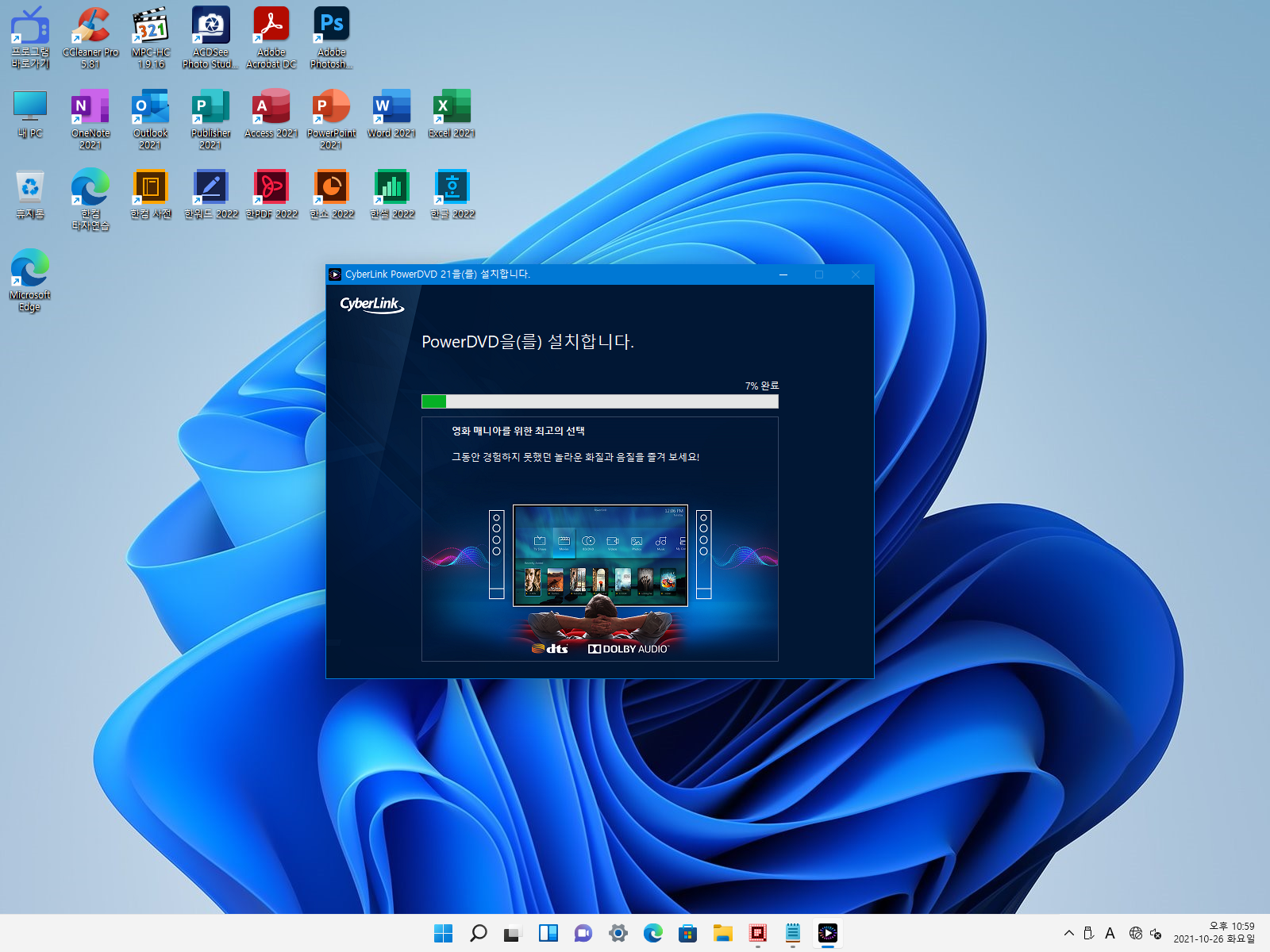Select the 내 PC desktop icon
This screenshot has height=952, width=1270.
(x=30, y=114)
